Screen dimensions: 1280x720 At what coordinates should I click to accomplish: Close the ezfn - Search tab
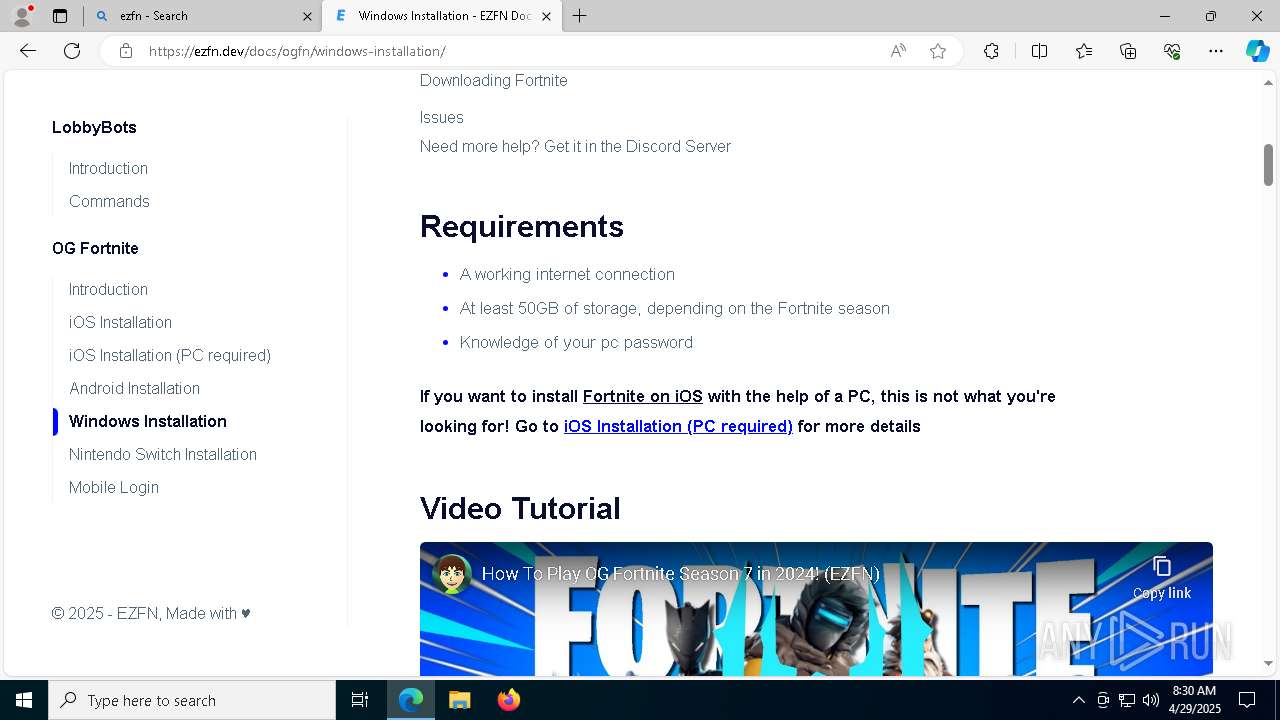[307, 16]
